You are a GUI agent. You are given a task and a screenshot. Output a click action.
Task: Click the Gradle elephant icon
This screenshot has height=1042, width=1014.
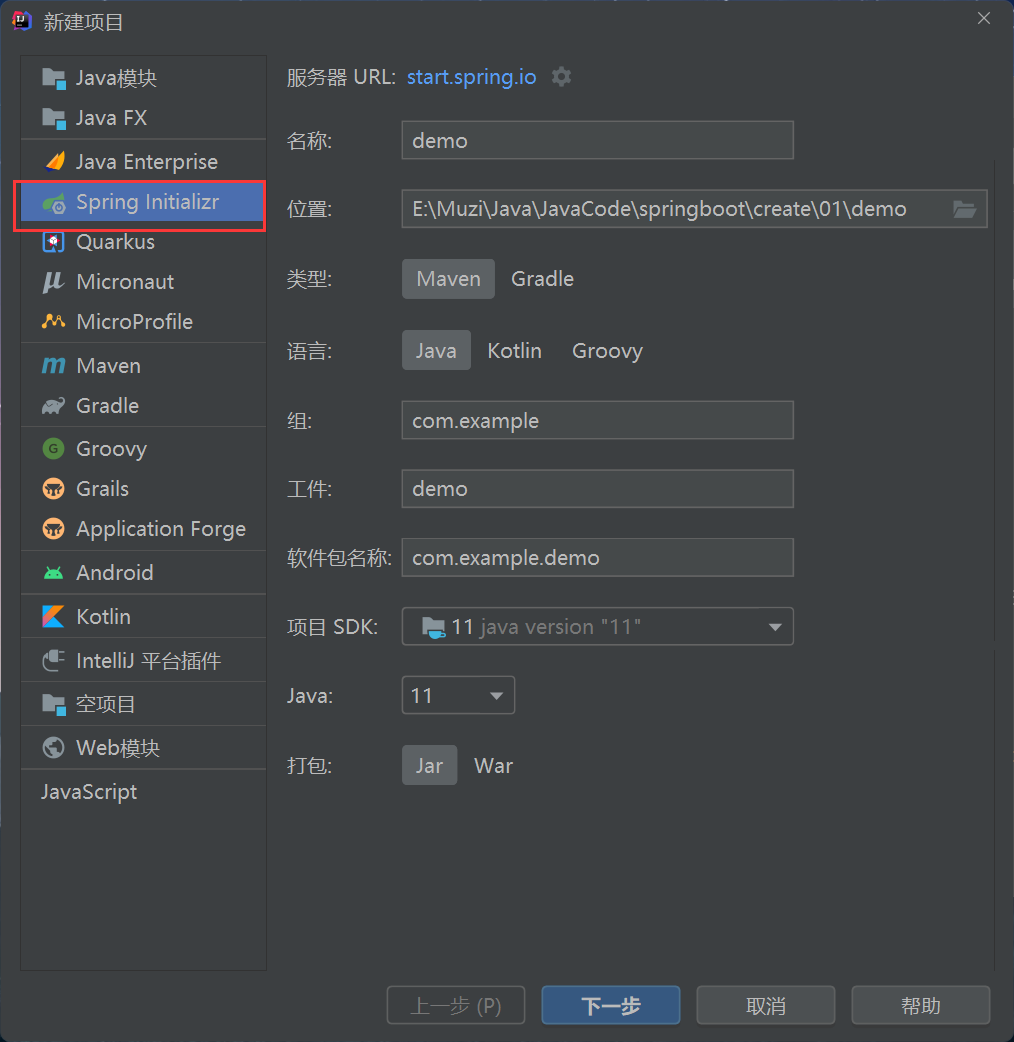54,405
